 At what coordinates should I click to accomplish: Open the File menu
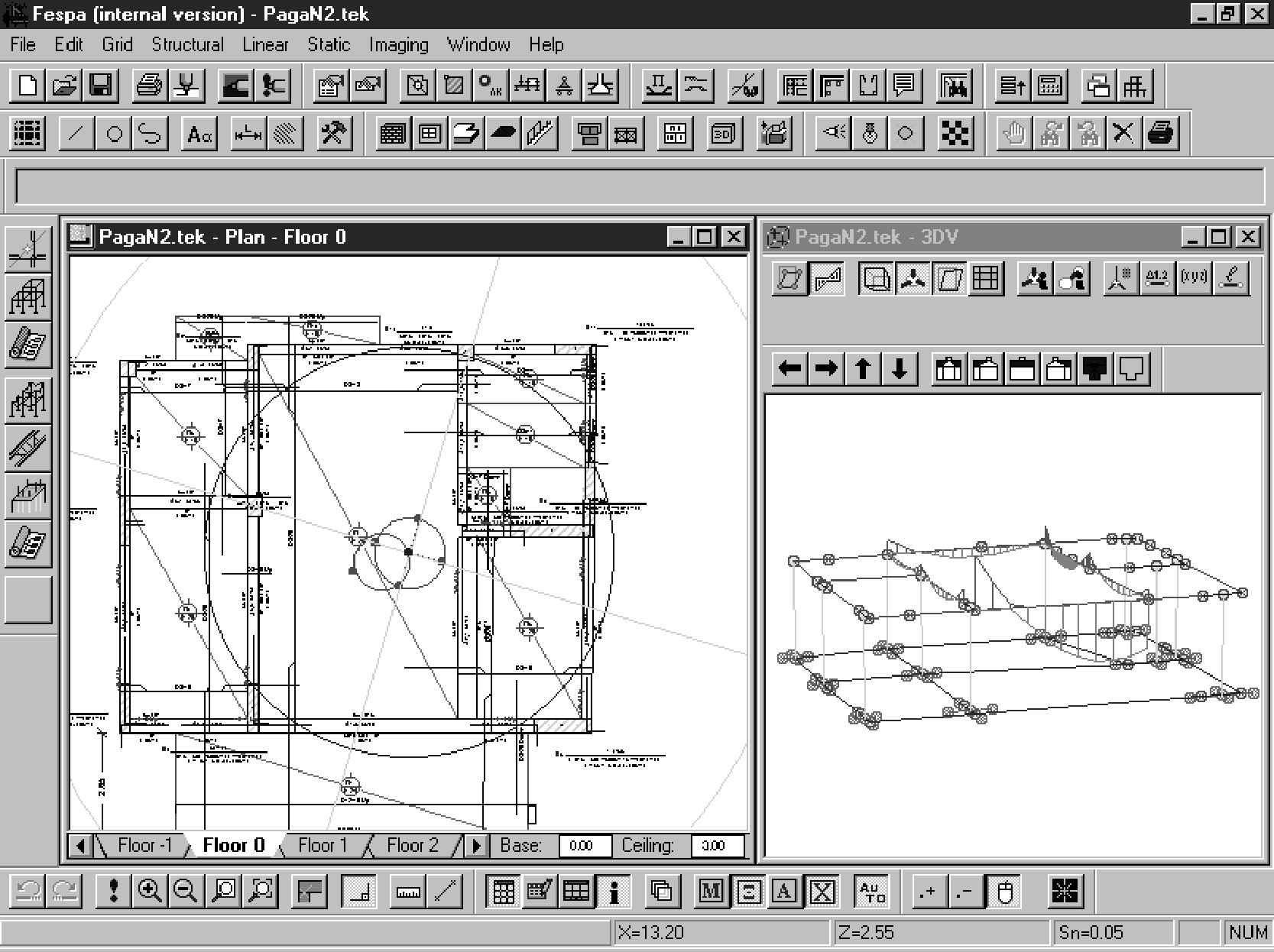coord(23,45)
